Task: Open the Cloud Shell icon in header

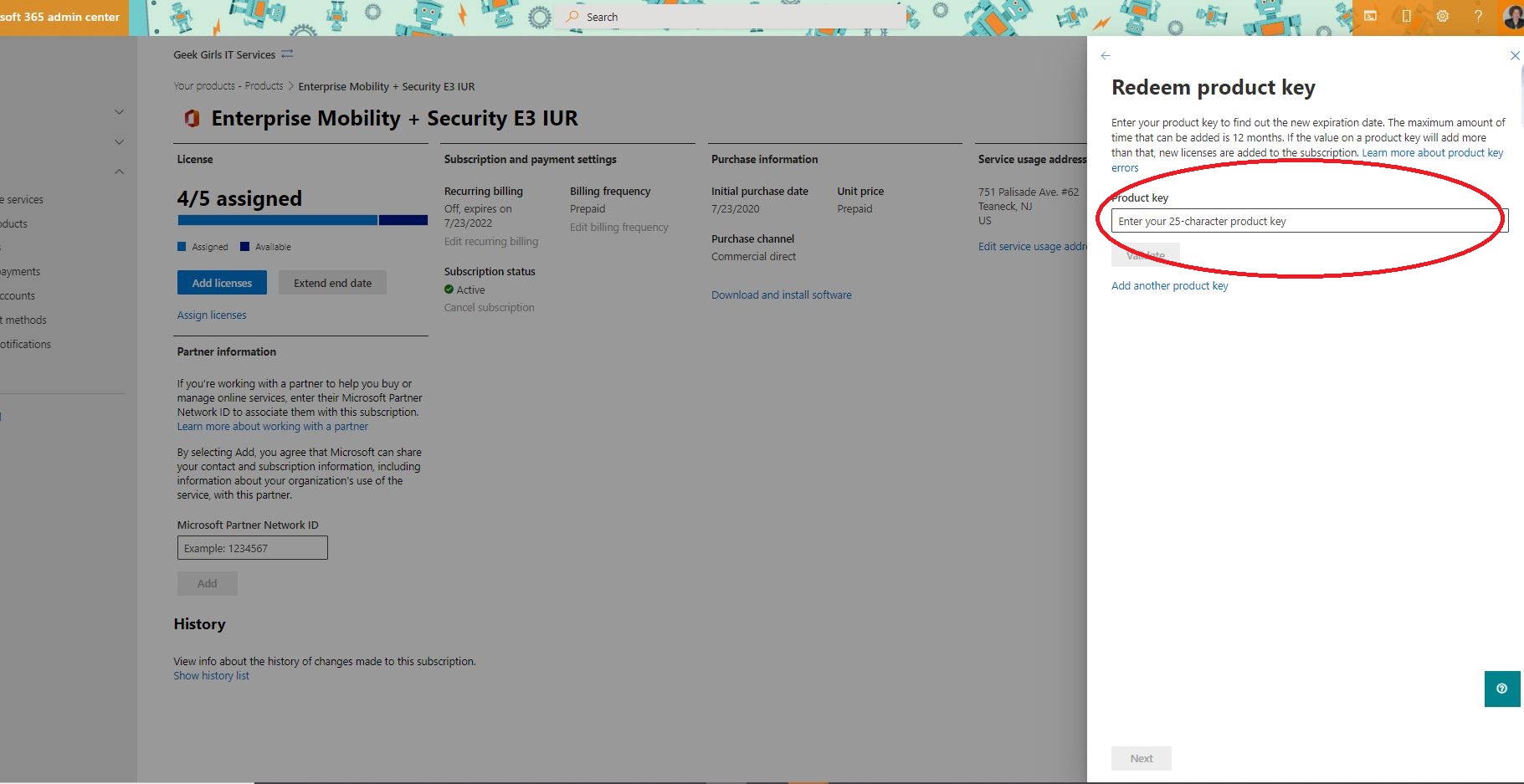Action: 1370,17
